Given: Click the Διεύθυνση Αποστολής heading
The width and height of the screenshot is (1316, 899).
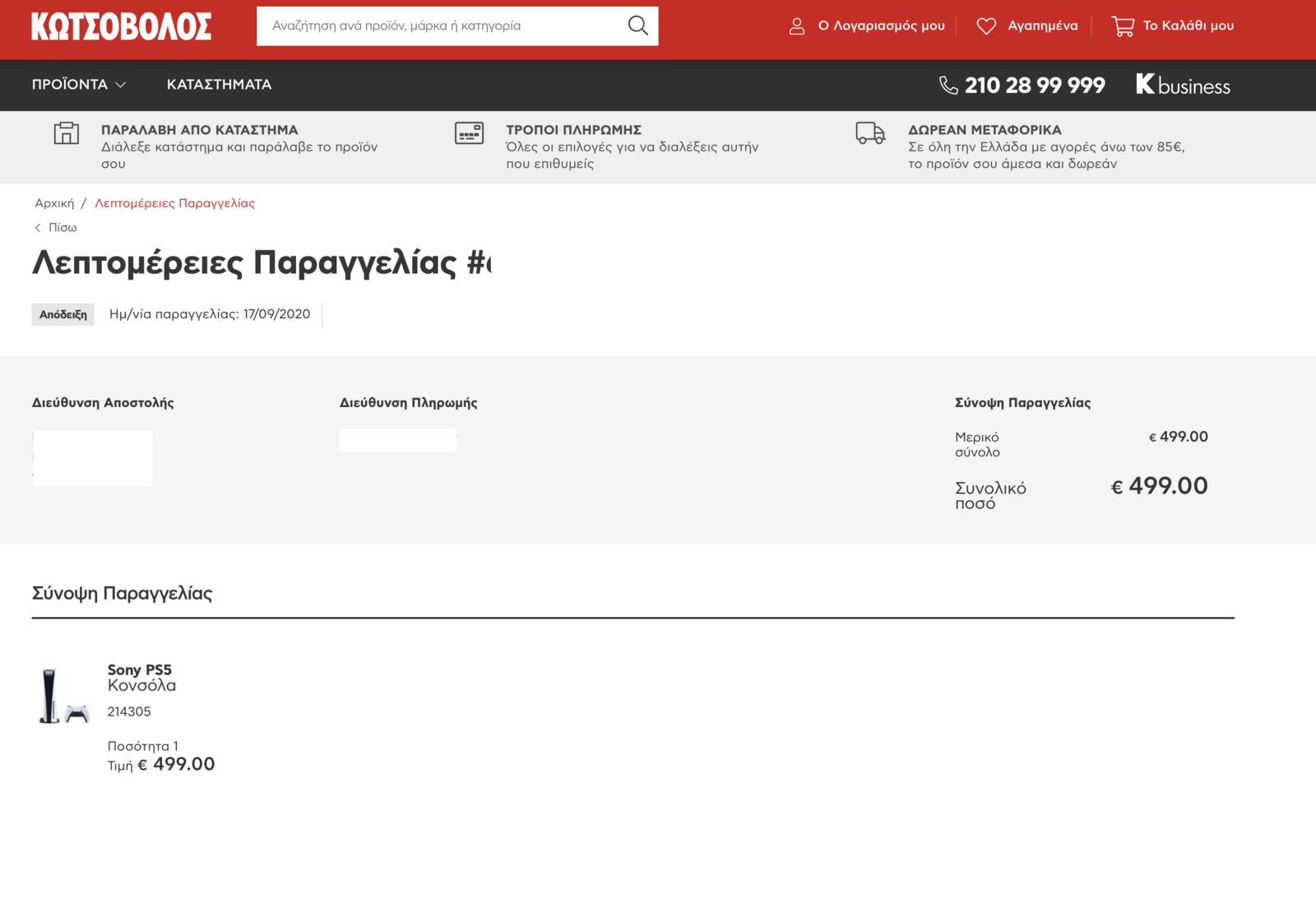Looking at the screenshot, I should [x=103, y=403].
